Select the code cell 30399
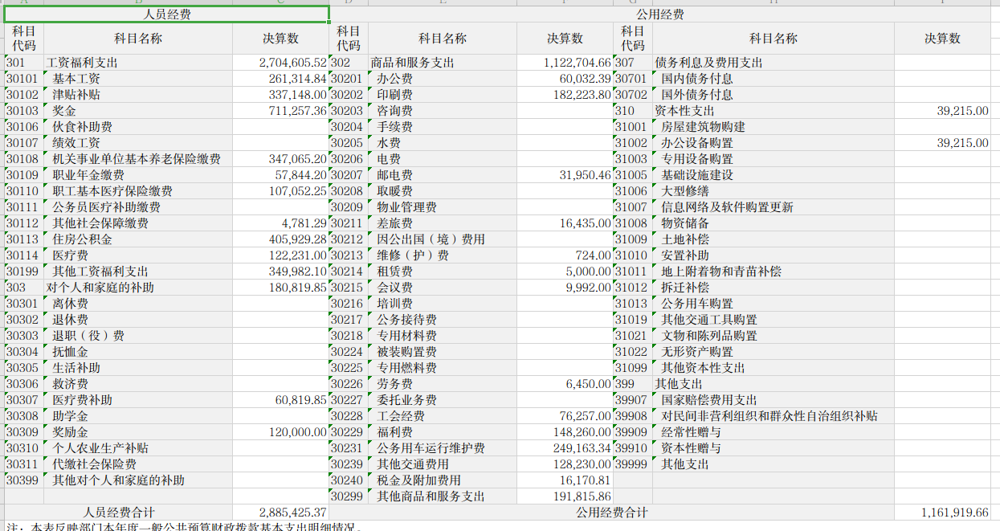This screenshot has width=1000, height=531. tap(23, 480)
